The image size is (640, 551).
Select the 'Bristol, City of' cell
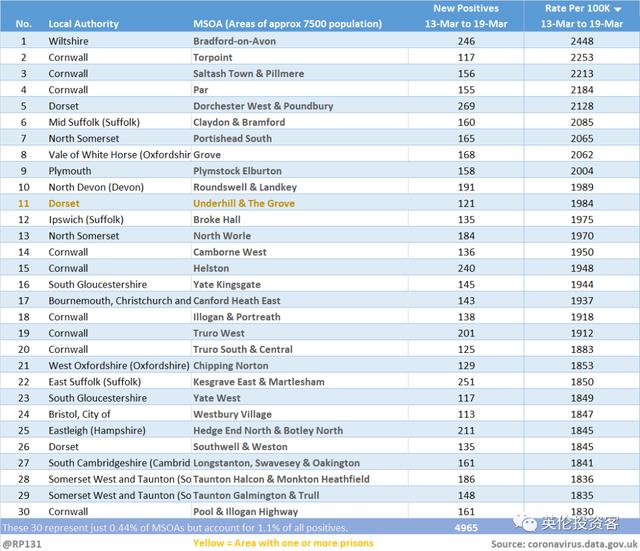click(x=79, y=415)
